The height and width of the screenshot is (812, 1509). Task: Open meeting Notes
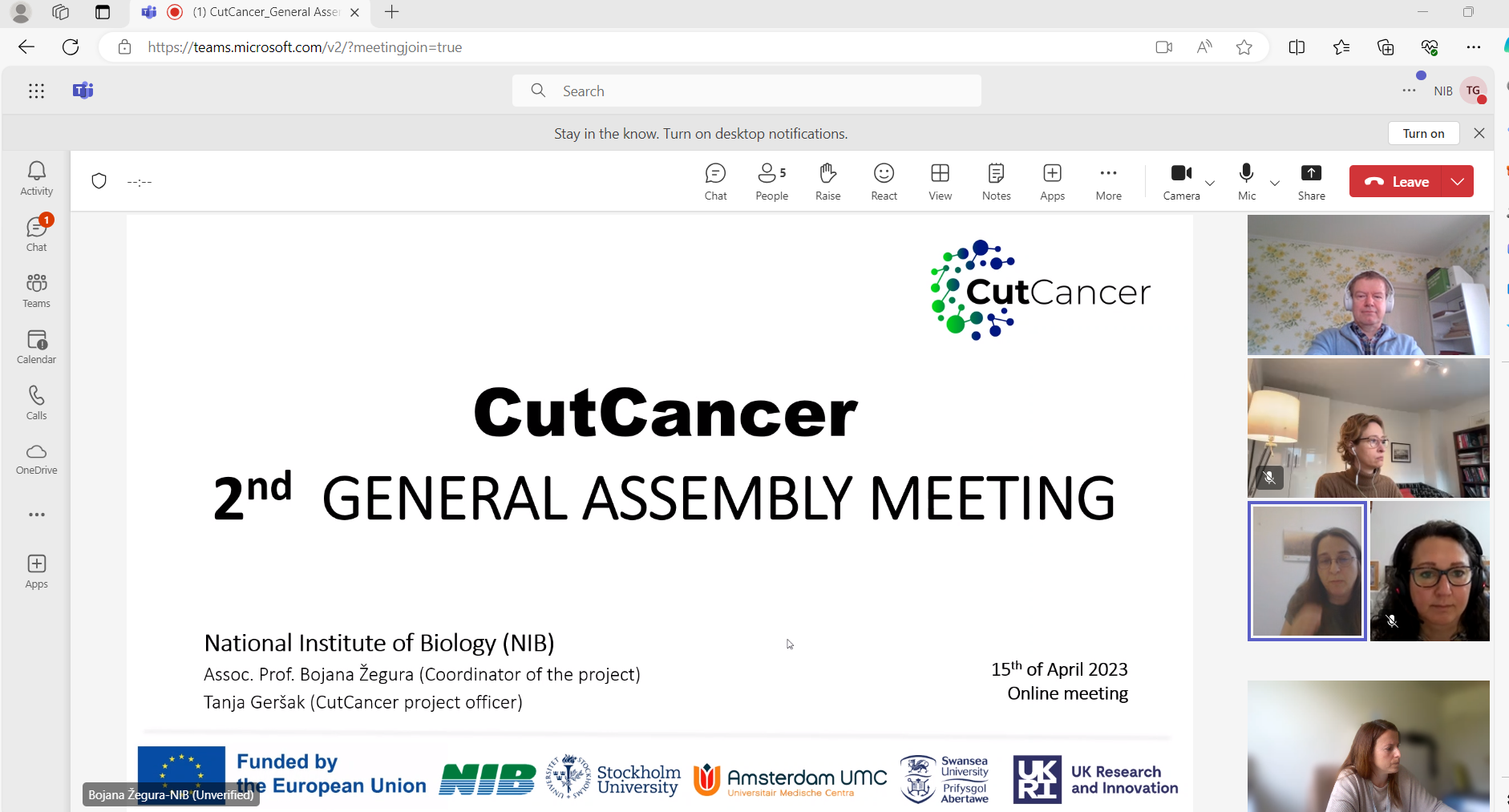tap(996, 182)
